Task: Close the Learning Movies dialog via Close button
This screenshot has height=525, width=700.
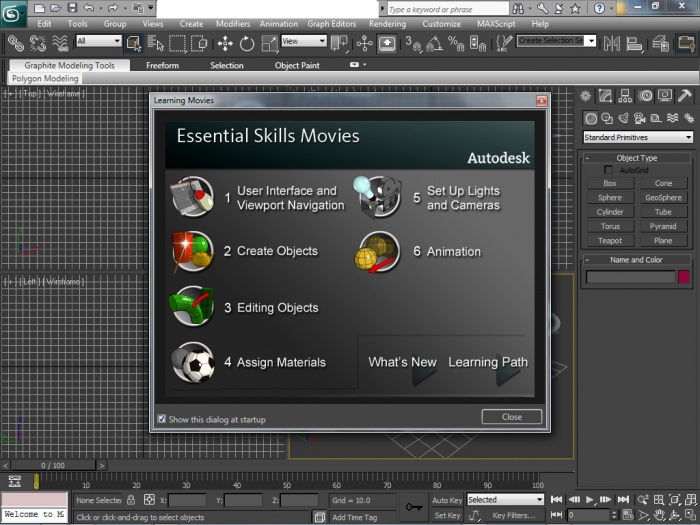Action: click(511, 417)
